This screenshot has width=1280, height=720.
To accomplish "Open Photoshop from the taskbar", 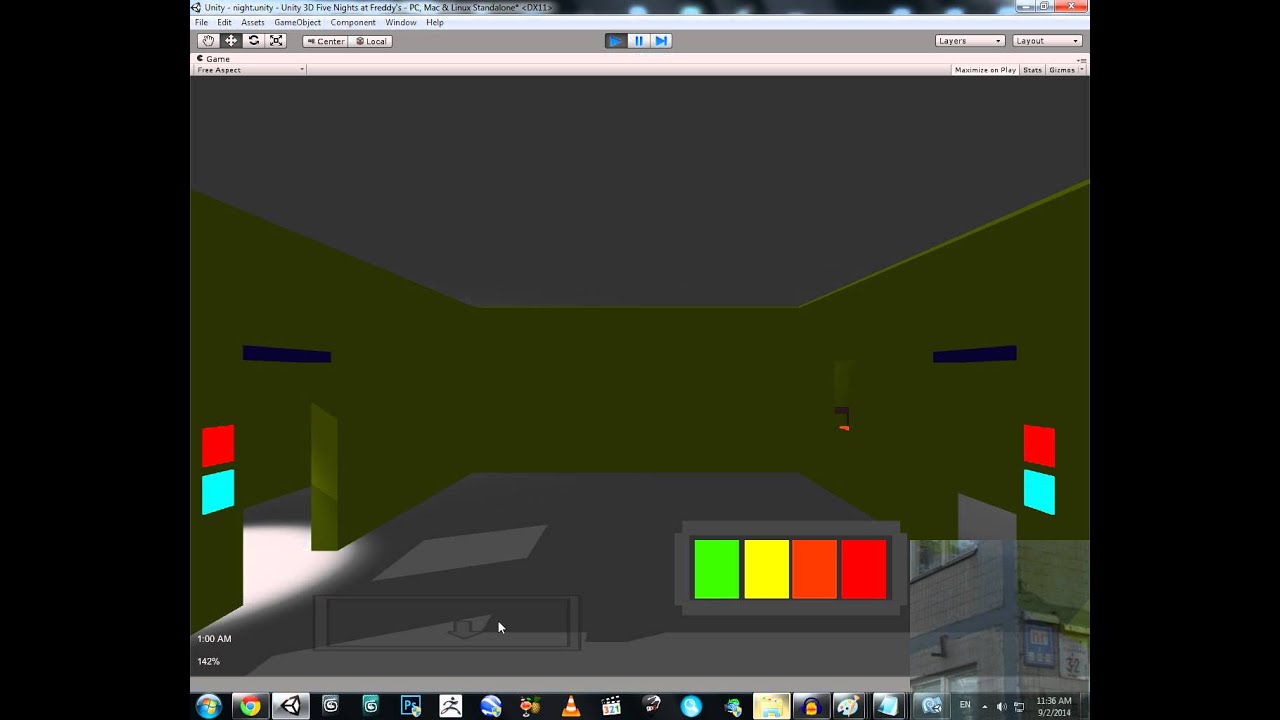I will point(411,707).
